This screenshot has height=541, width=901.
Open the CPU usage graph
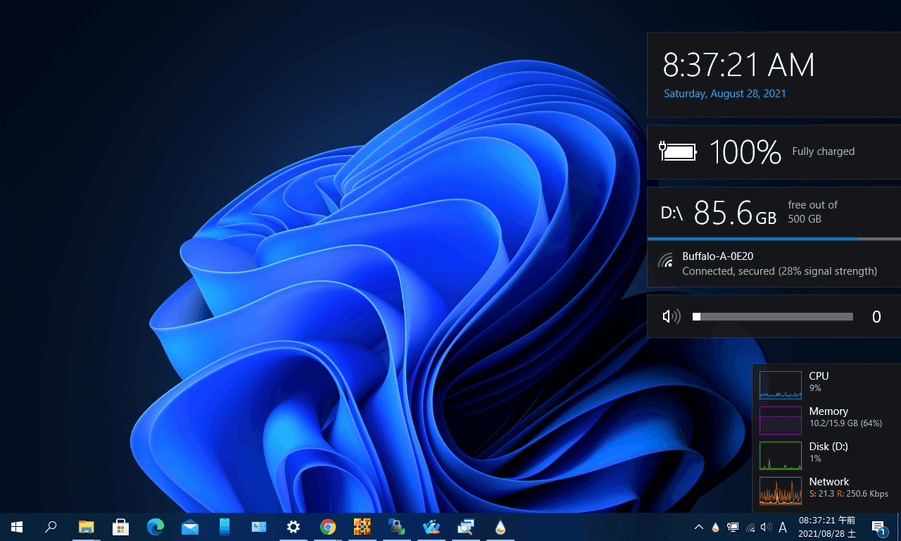coord(780,385)
